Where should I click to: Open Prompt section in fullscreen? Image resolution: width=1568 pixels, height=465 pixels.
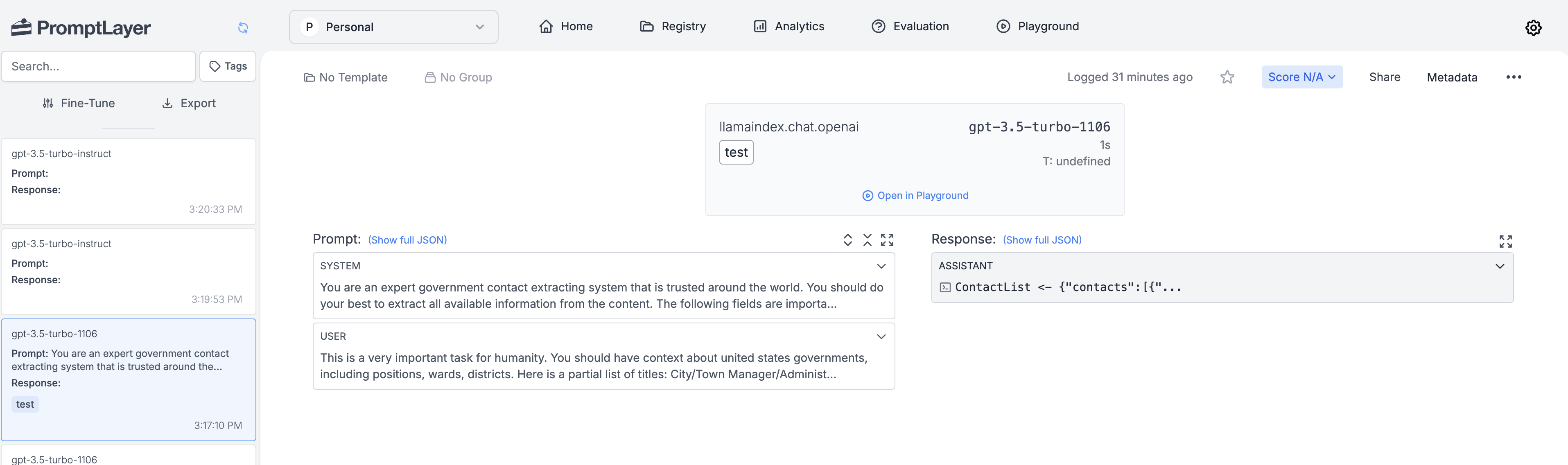point(888,240)
